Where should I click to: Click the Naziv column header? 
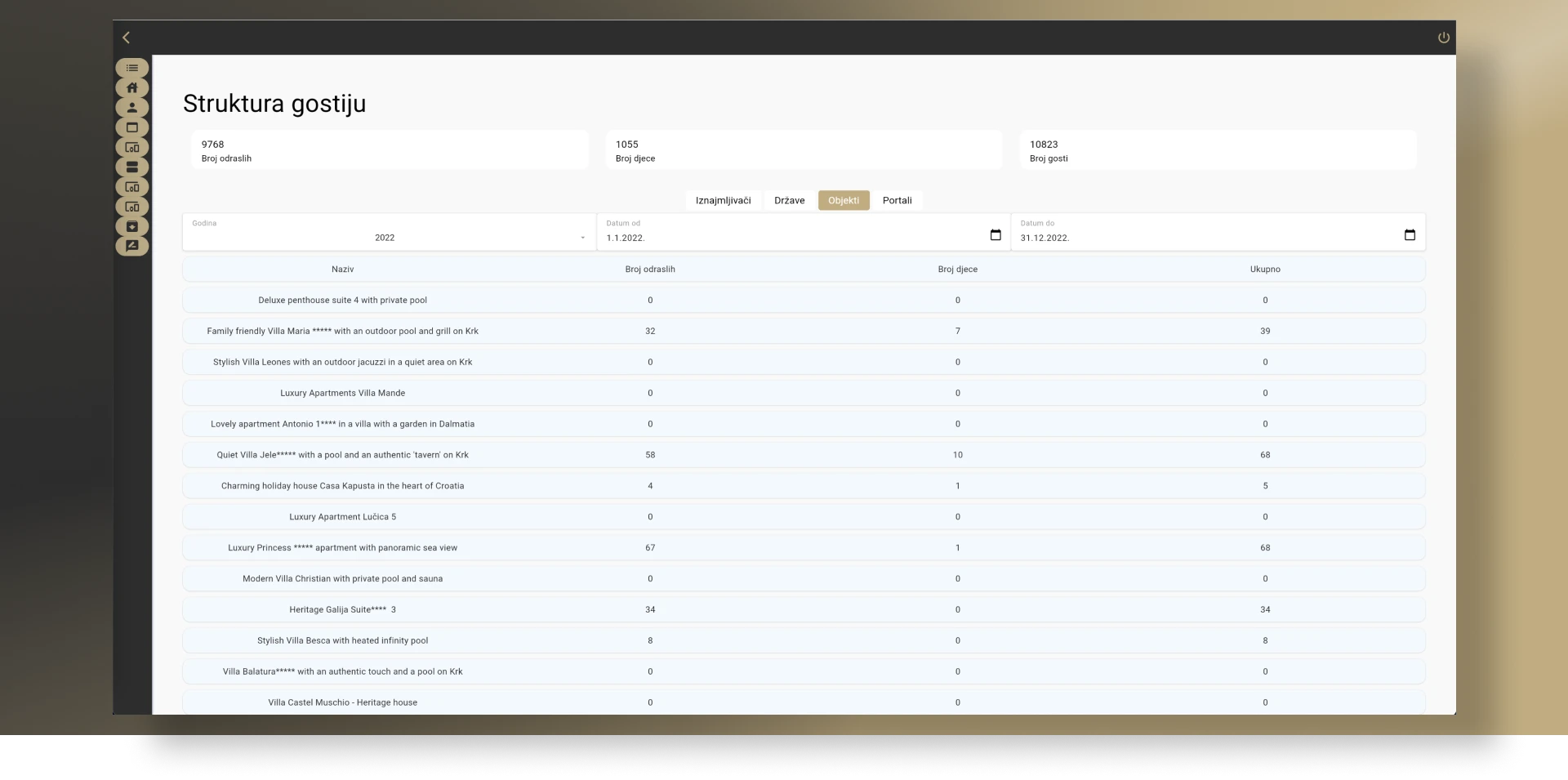pyautogui.click(x=343, y=270)
